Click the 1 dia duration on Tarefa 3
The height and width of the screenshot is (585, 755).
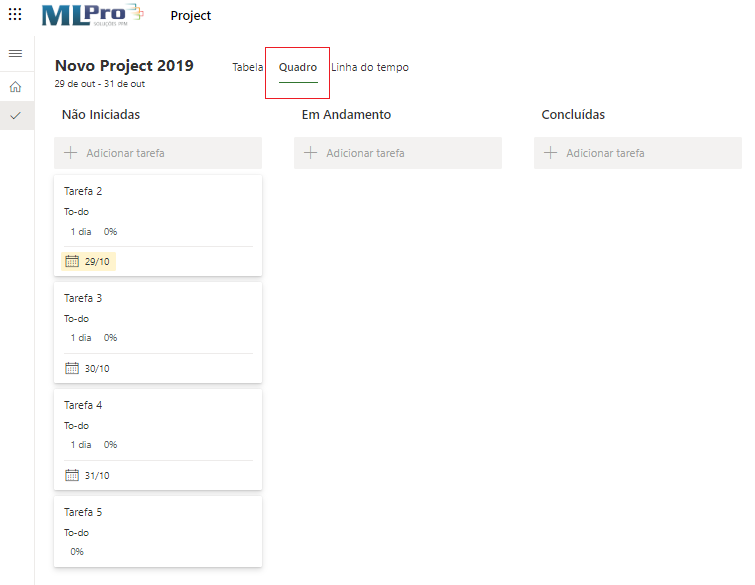[81, 338]
